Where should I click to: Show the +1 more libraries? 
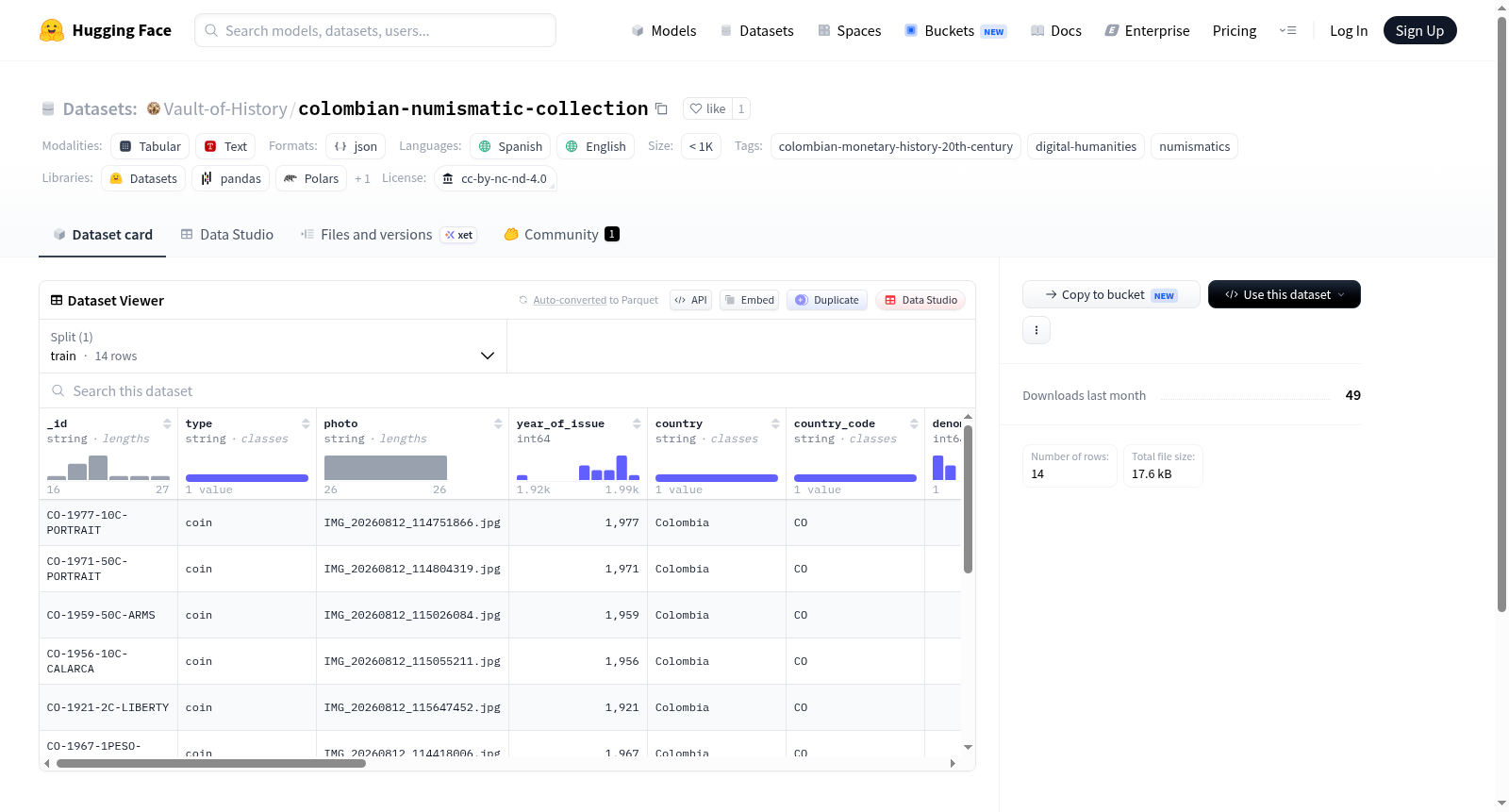[x=362, y=178]
